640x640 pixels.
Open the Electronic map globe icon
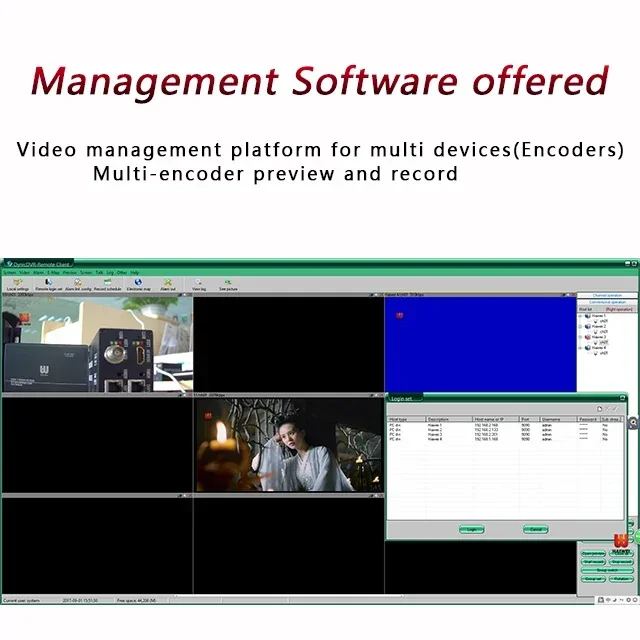[138, 284]
